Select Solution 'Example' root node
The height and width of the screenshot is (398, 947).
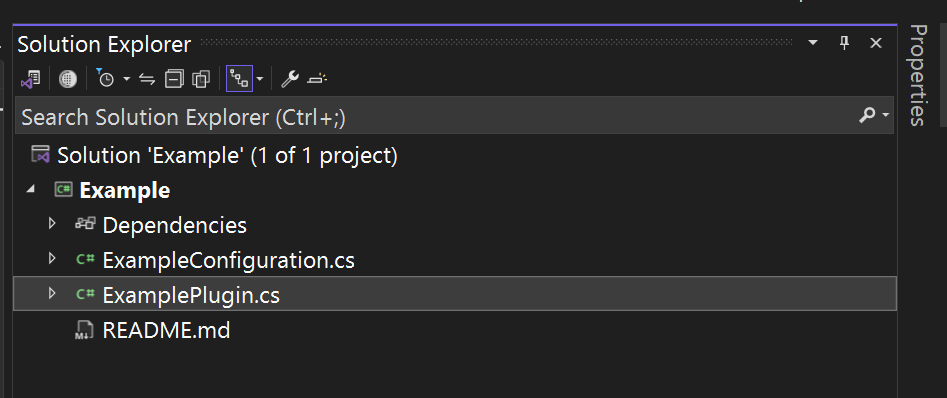pyautogui.click(x=227, y=155)
